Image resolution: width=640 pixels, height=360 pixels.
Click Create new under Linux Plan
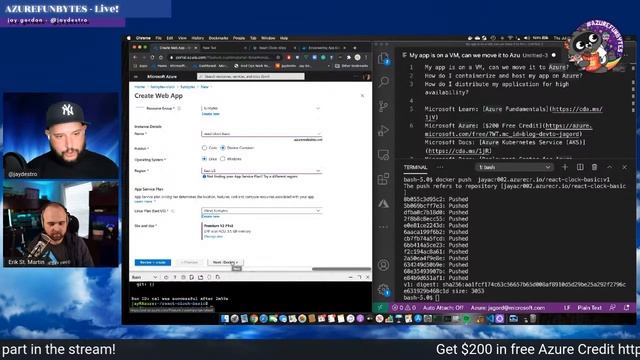point(211,216)
